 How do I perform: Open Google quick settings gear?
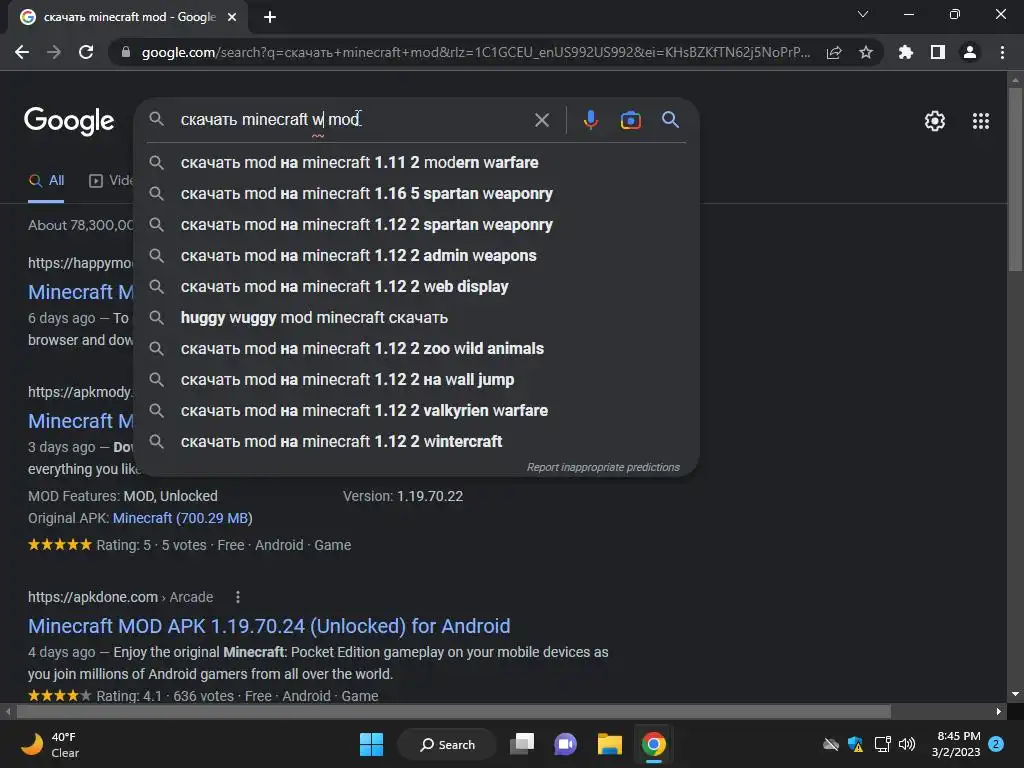click(x=935, y=121)
